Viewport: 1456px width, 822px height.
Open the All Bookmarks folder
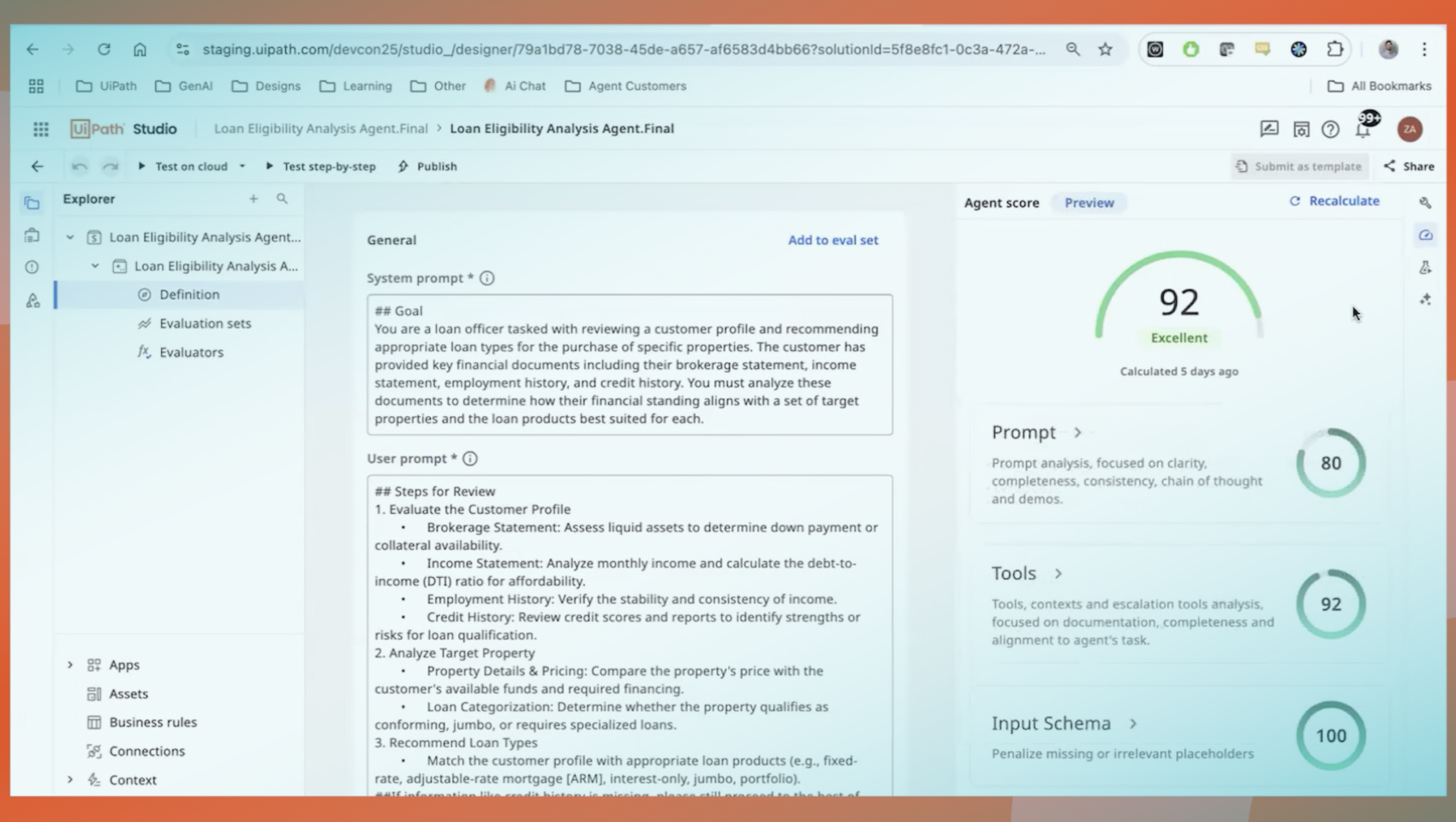click(x=1380, y=86)
